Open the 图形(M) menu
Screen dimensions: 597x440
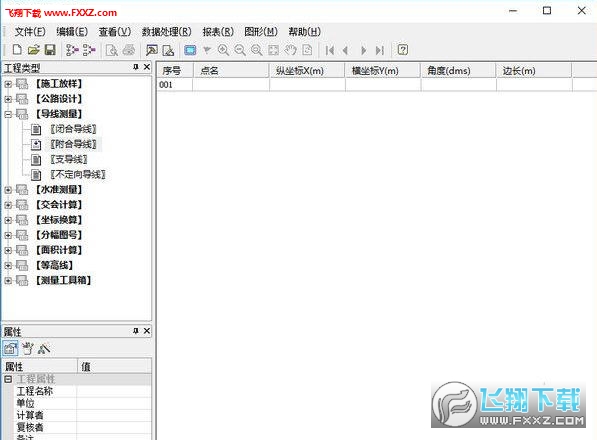(x=261, y=32)
